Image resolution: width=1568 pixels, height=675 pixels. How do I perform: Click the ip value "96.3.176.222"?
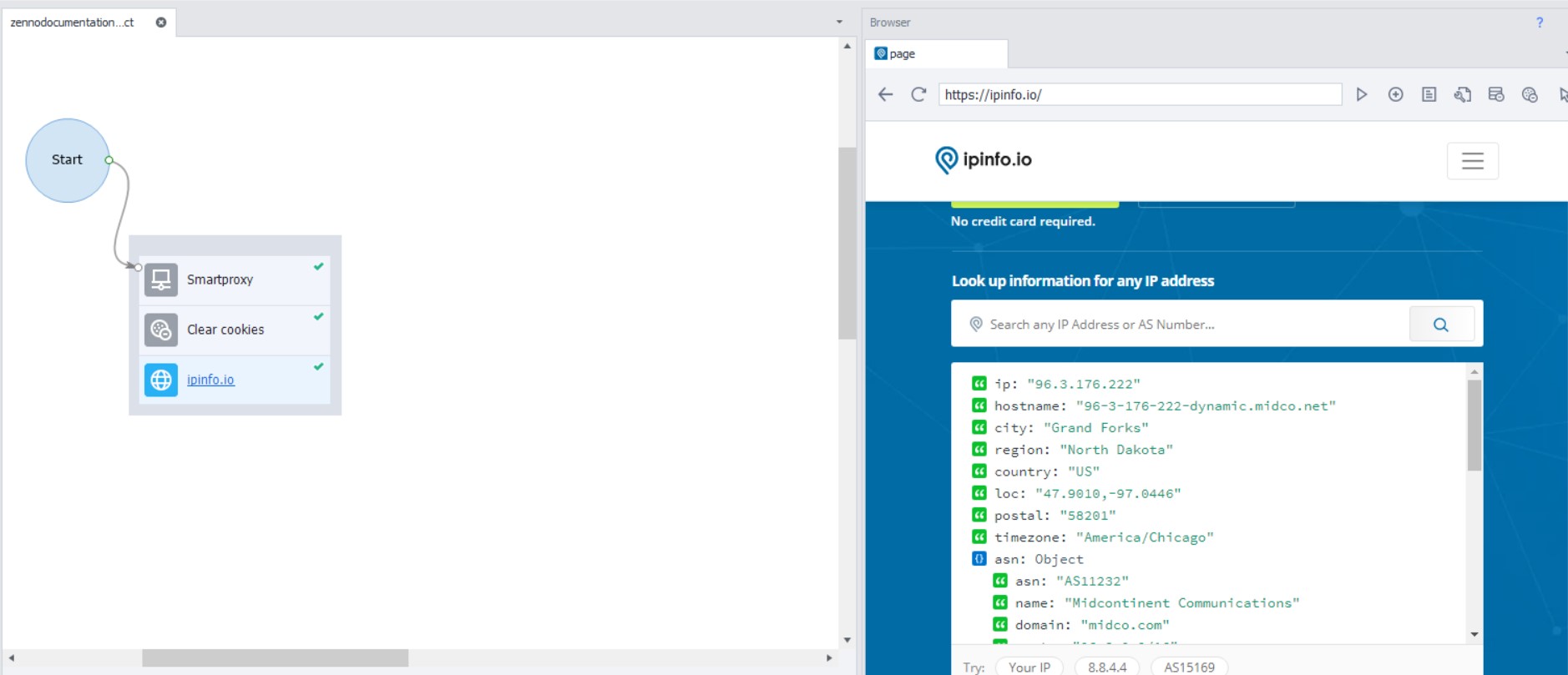[x=1084, y=384]
